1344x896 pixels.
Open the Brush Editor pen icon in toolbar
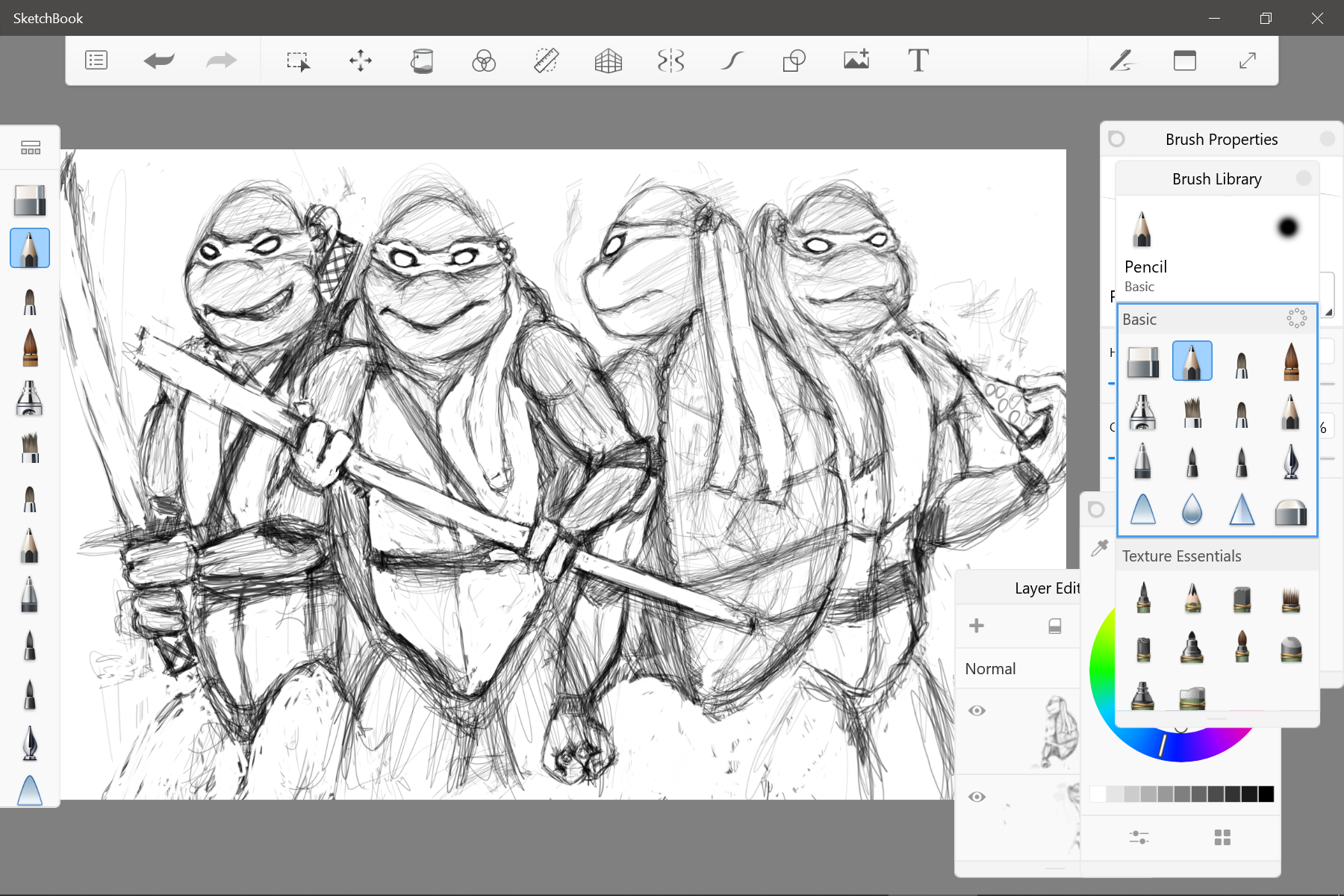point(1121,60)
